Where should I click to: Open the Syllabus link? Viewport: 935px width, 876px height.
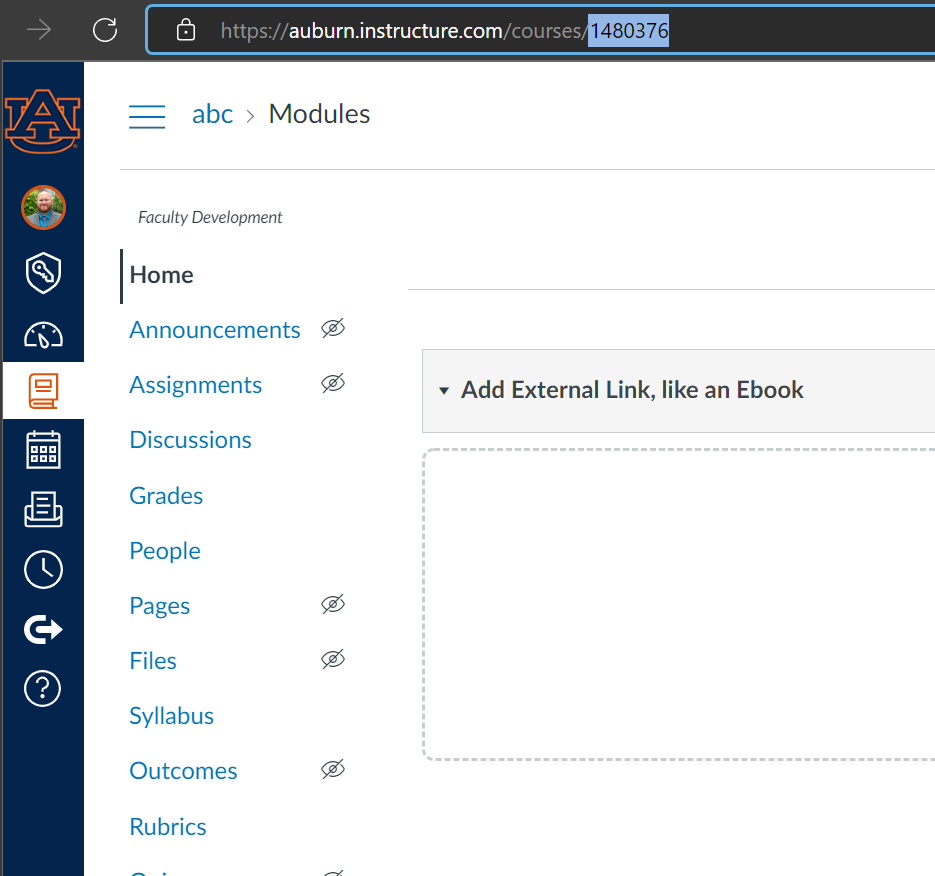click(171, 716)
